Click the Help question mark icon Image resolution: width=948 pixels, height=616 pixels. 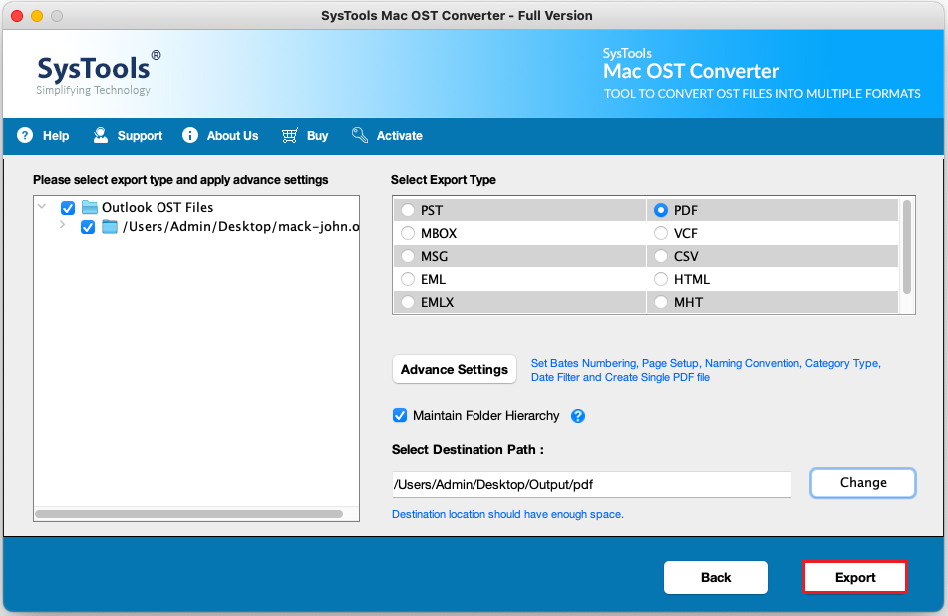pyautogui.click(x=25, y=135)
